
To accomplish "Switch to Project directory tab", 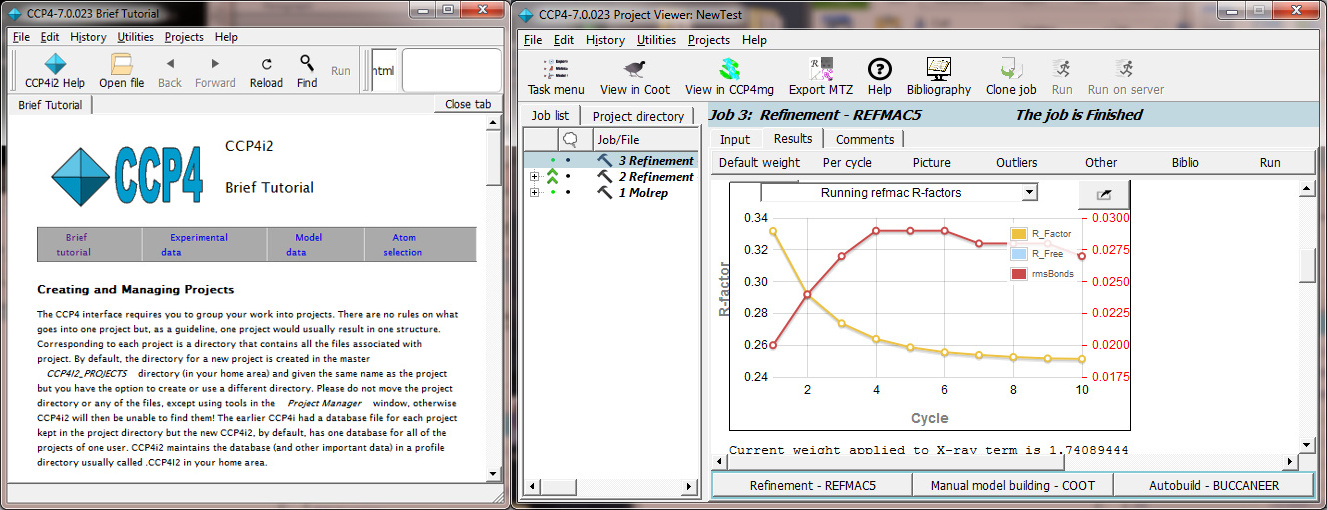I will click(638, 116).
